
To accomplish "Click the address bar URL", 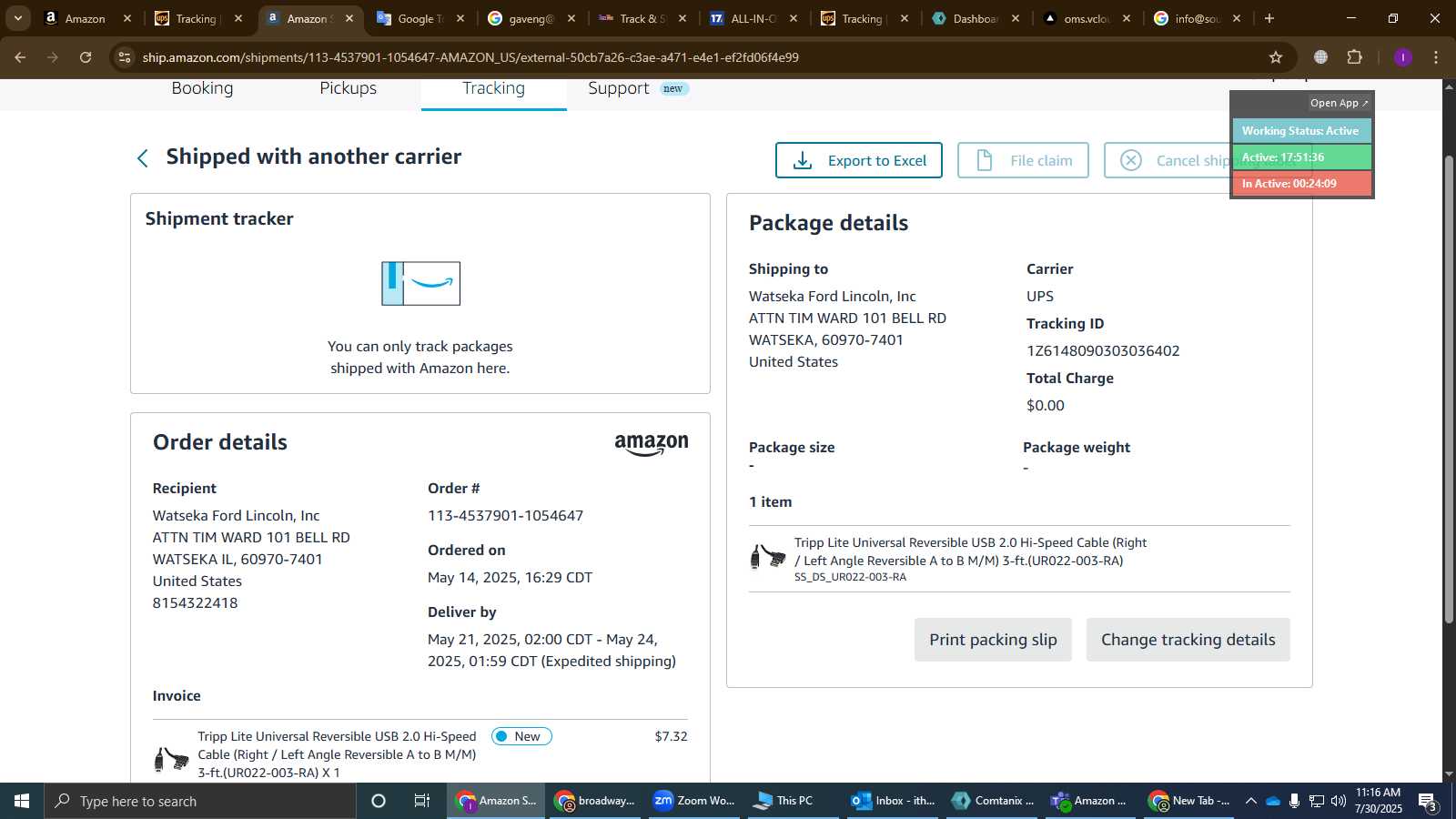I will pyautogui.click(x=470, y=57).
